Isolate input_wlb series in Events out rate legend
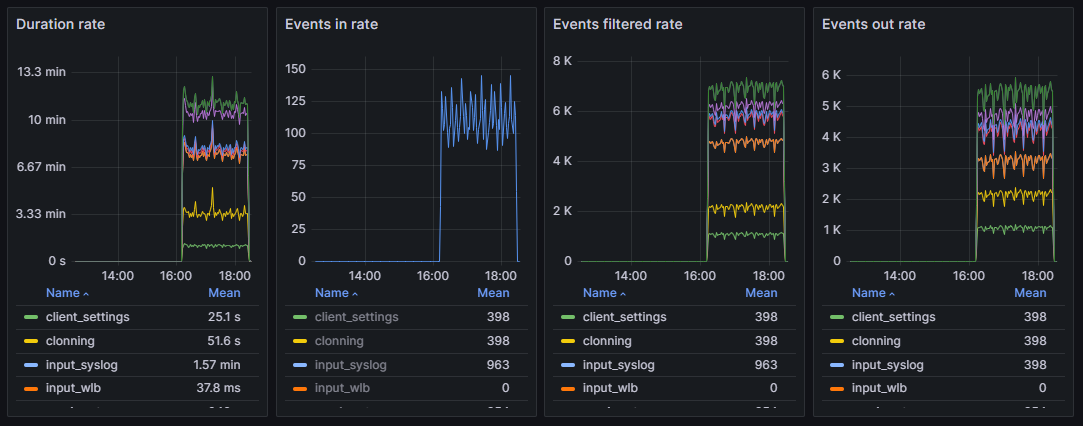The width and height of the screenshot is (1083, 426). [879, 388]
